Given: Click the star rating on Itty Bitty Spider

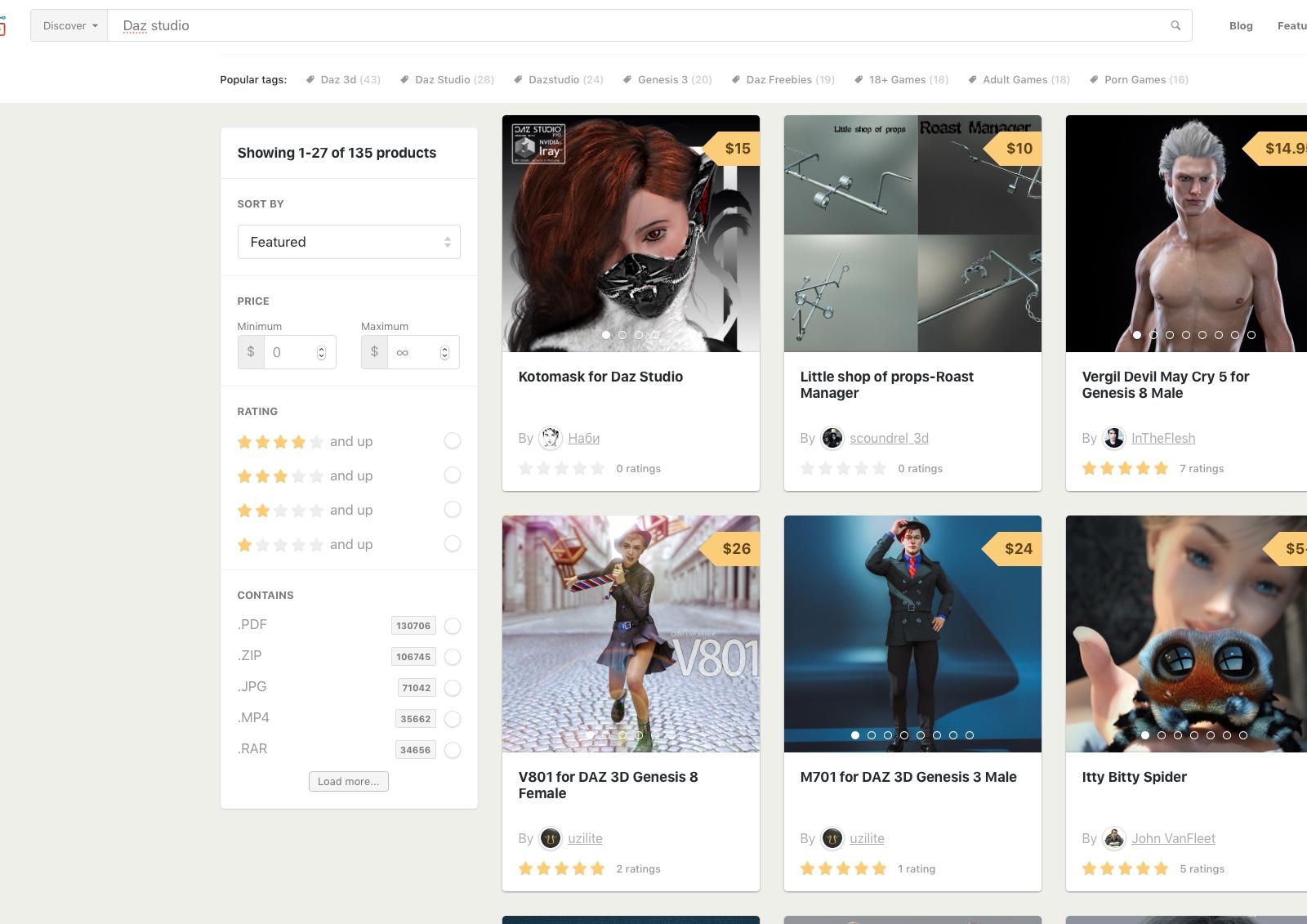Looking at the screenshot, I should coord(1126,868).
